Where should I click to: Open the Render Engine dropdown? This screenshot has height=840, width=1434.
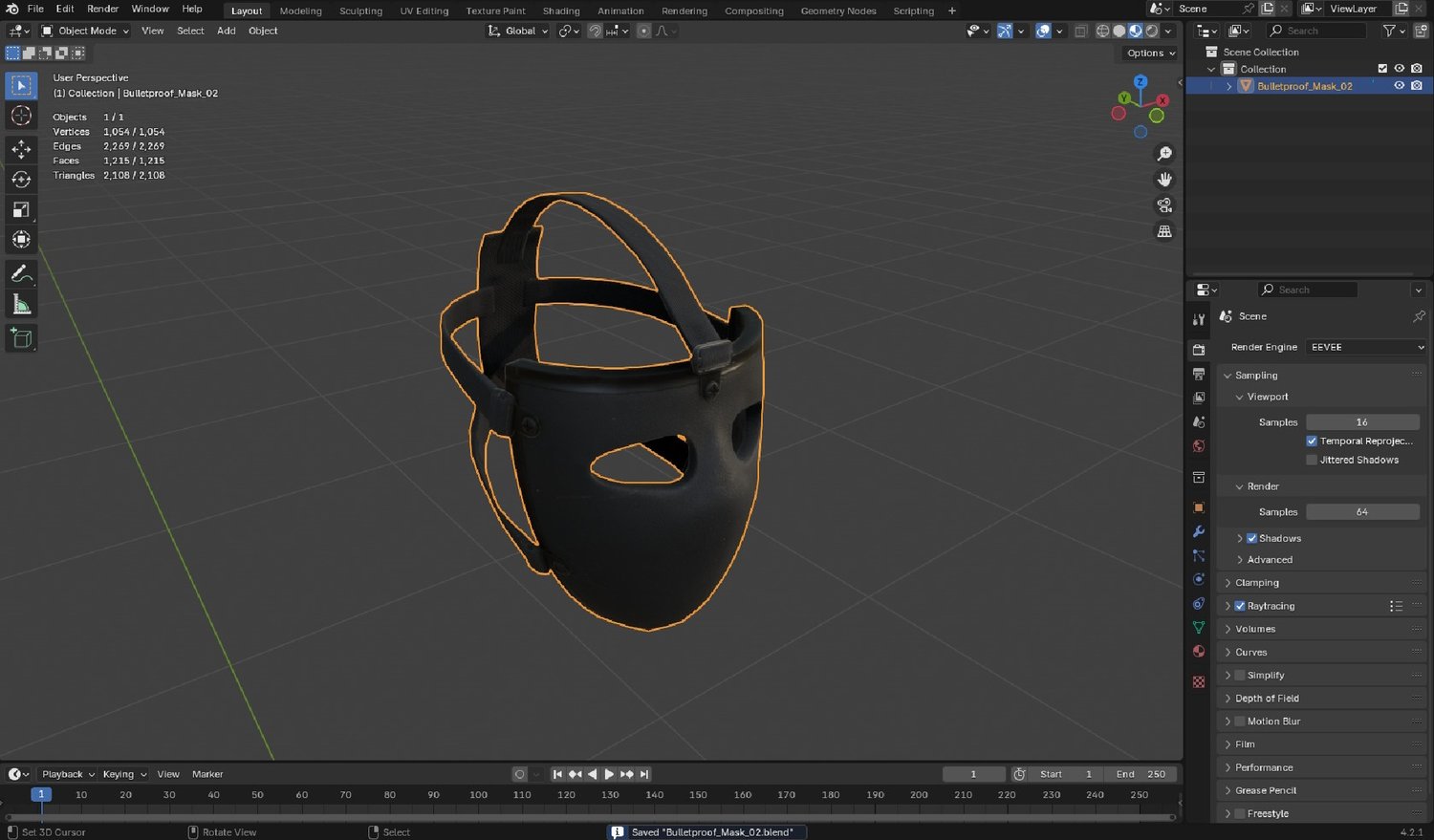[x=1365, y=347]
